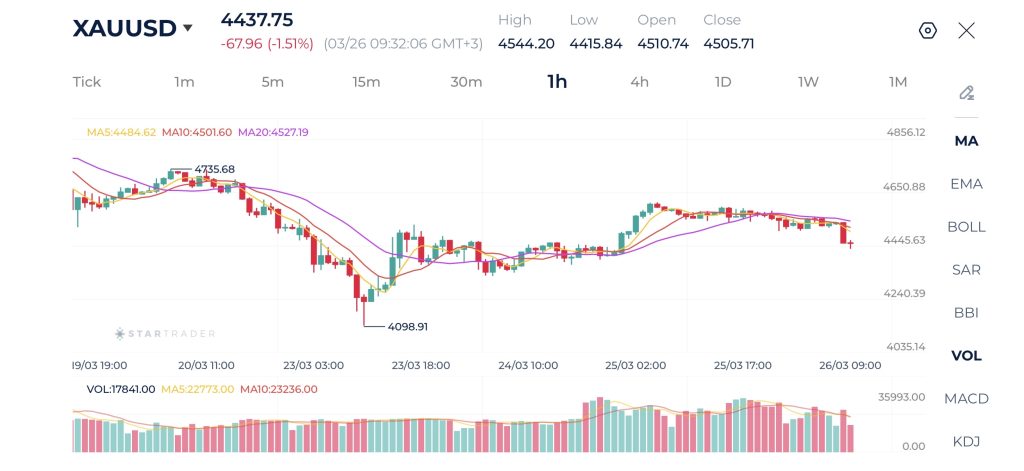Turn on the SAR indicator
The width and height of the screenshot is (1024, 471).
(x=966, y=270)
